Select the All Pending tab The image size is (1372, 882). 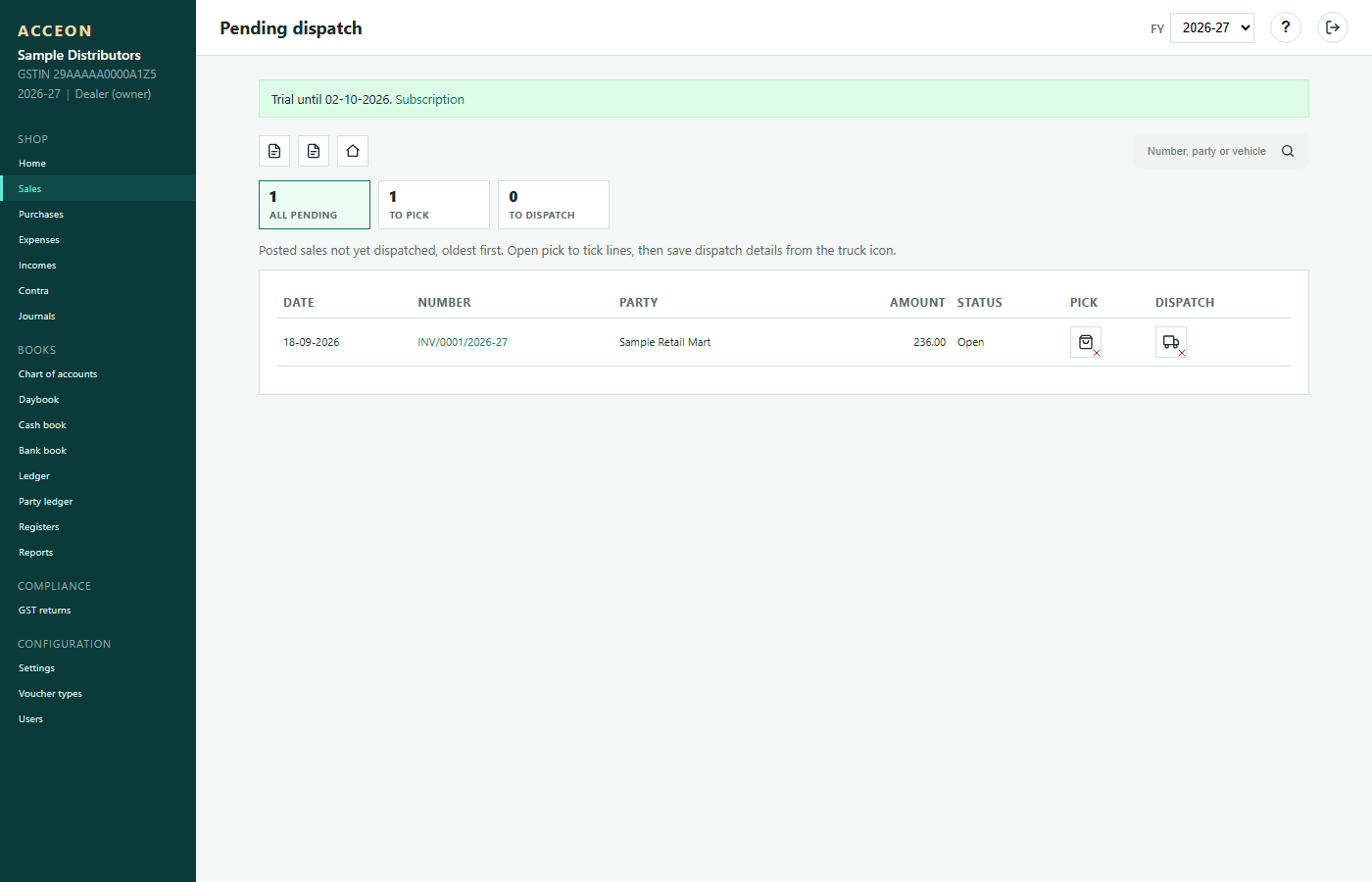(315, 205)
